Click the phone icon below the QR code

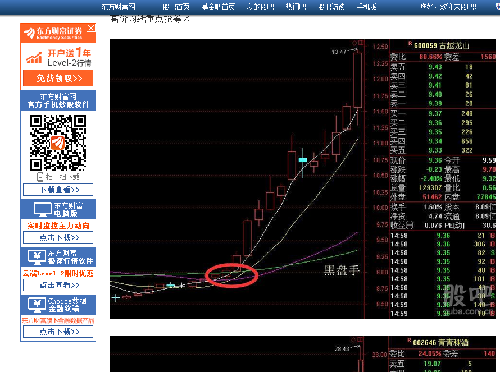[41, 176]
